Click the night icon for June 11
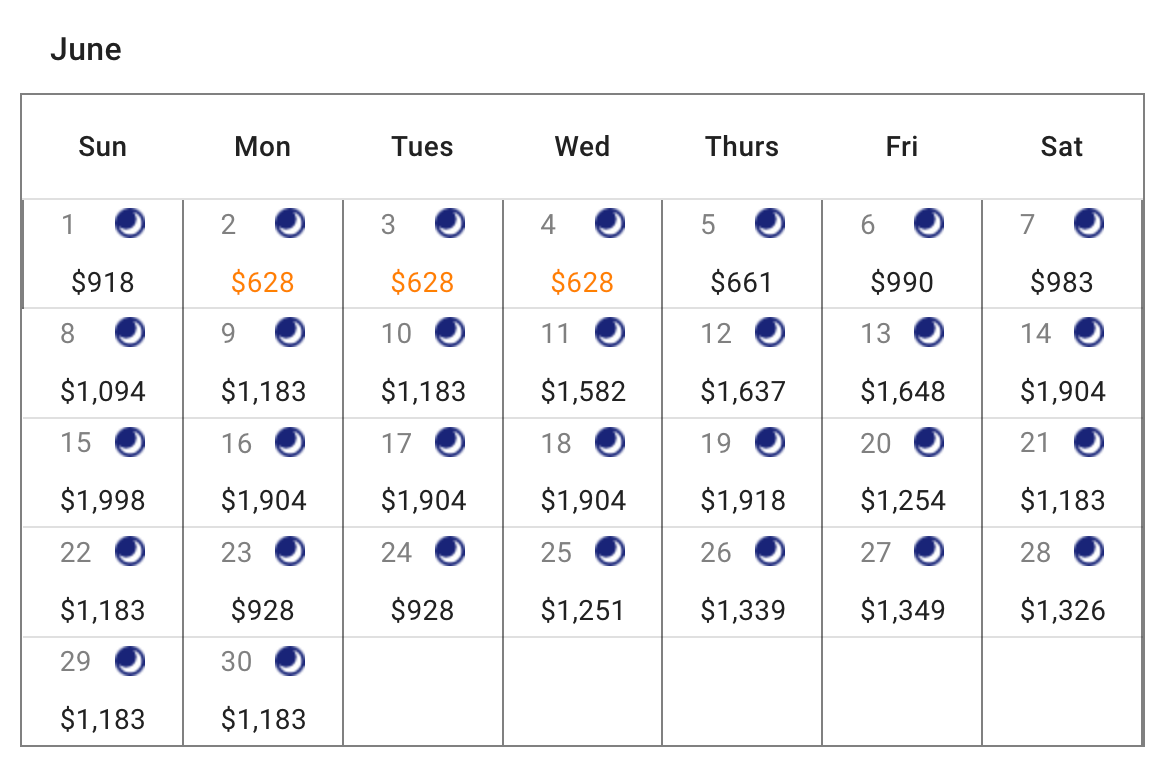The width and height of the screenshot is (1162, 772). click(610, 332)
